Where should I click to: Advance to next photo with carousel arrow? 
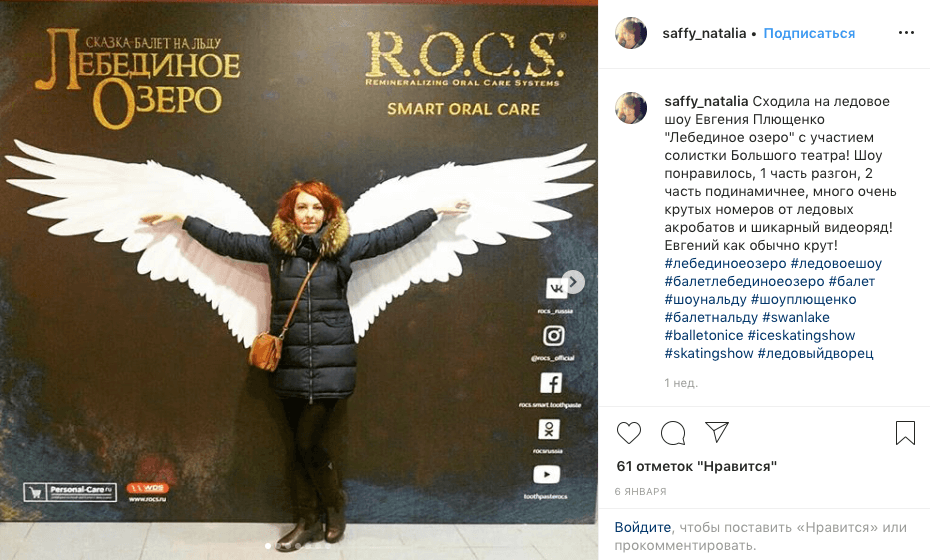[573, 282]
